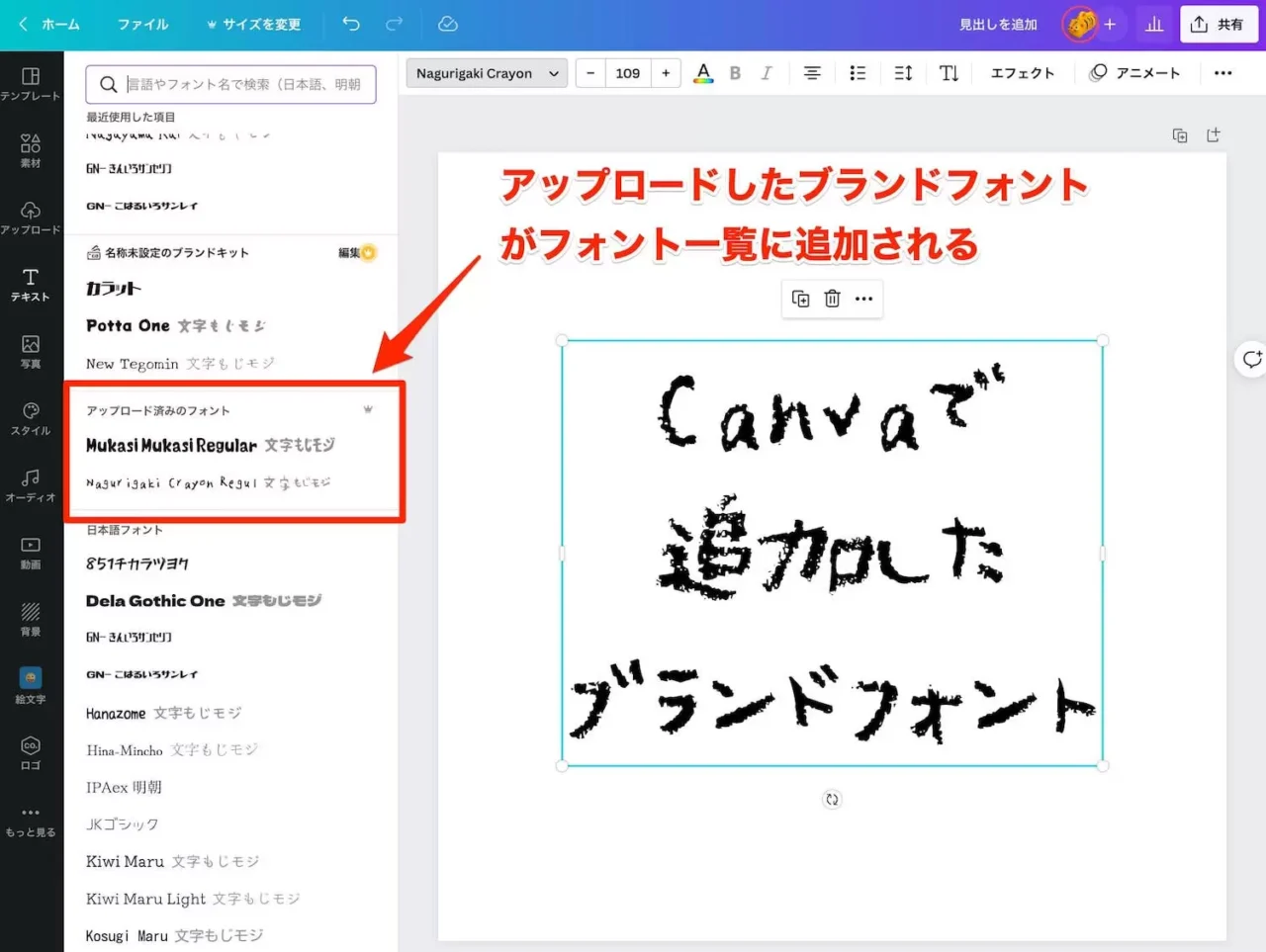Open the エフェクト effects panel
Viewport: 1266px width, 952px height.
(1023, 73)
